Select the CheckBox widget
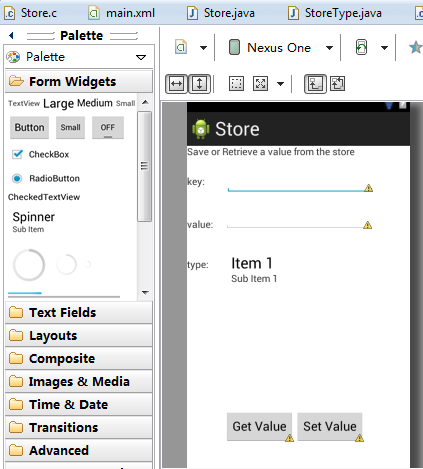The image size is (423, 469). (40, 154)
